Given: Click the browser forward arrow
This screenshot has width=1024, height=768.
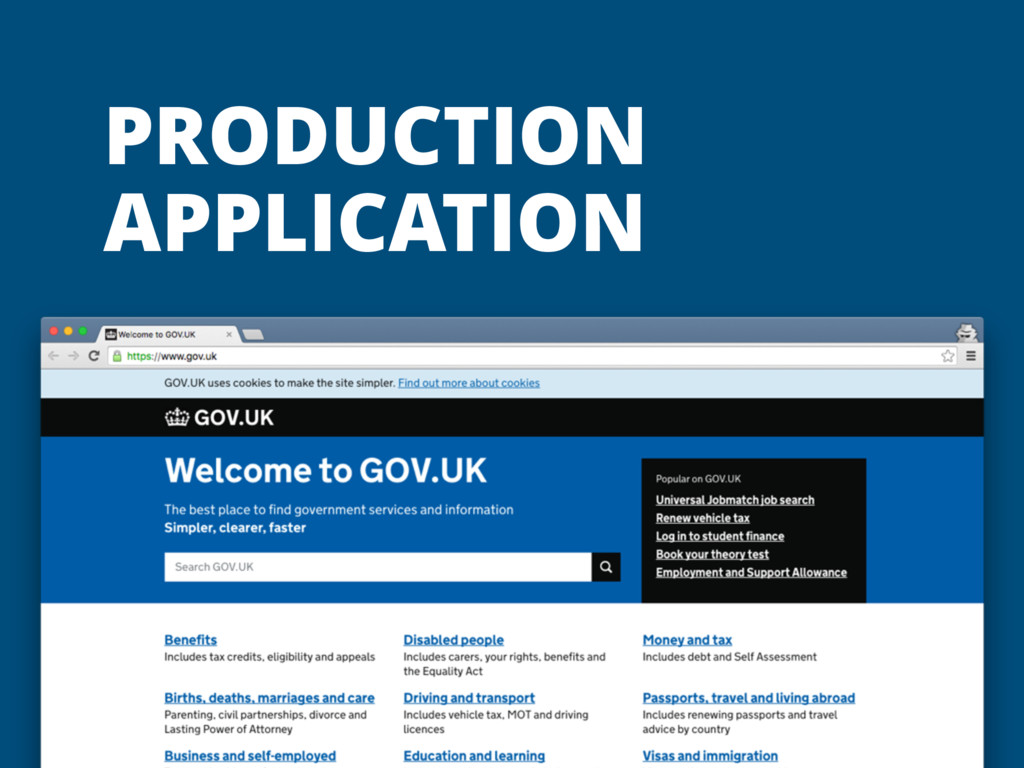Looking at the screenshot, I should click(73, 356).
